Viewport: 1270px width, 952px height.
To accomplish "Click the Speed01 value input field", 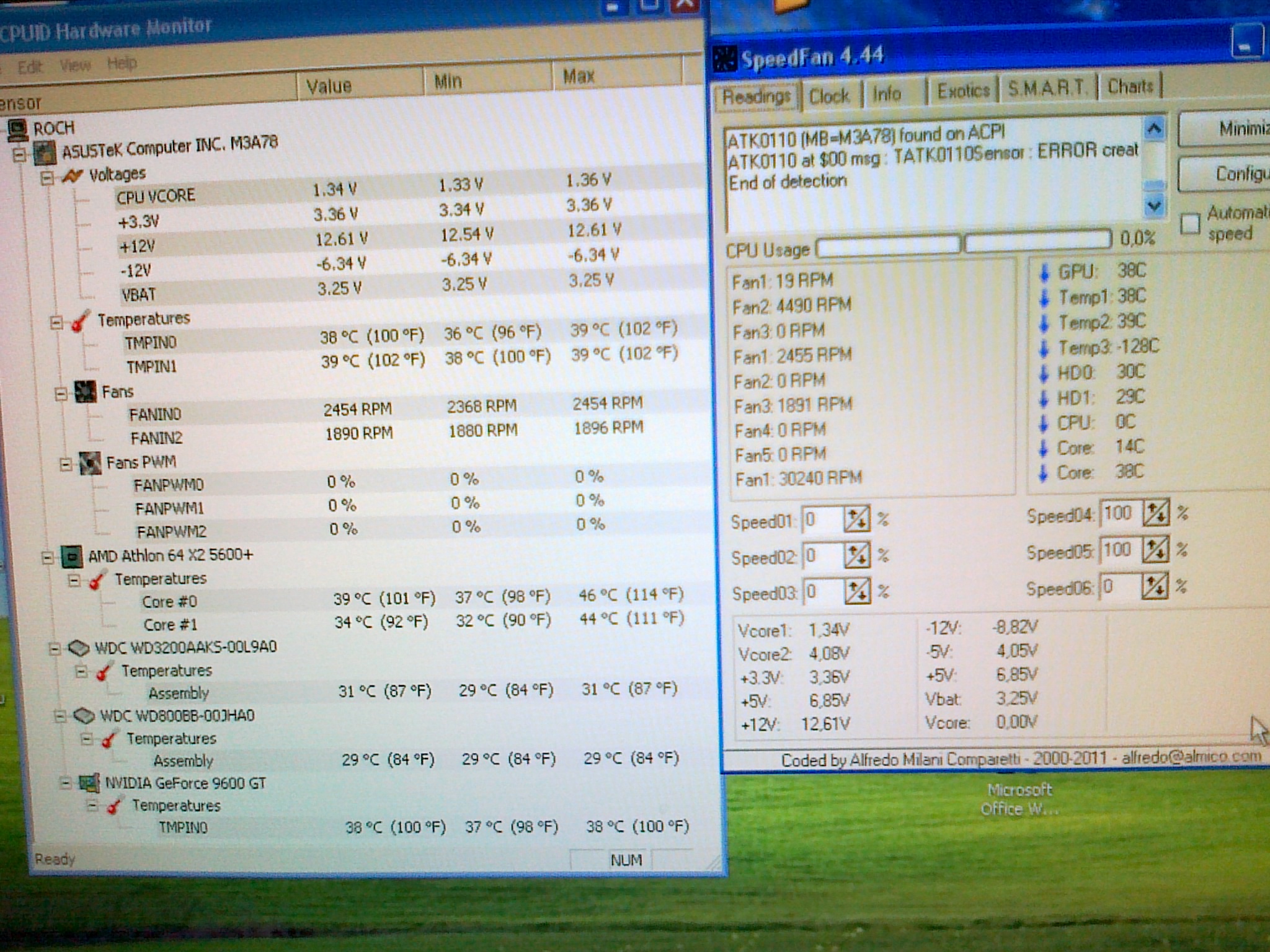I will coord(821,520).
